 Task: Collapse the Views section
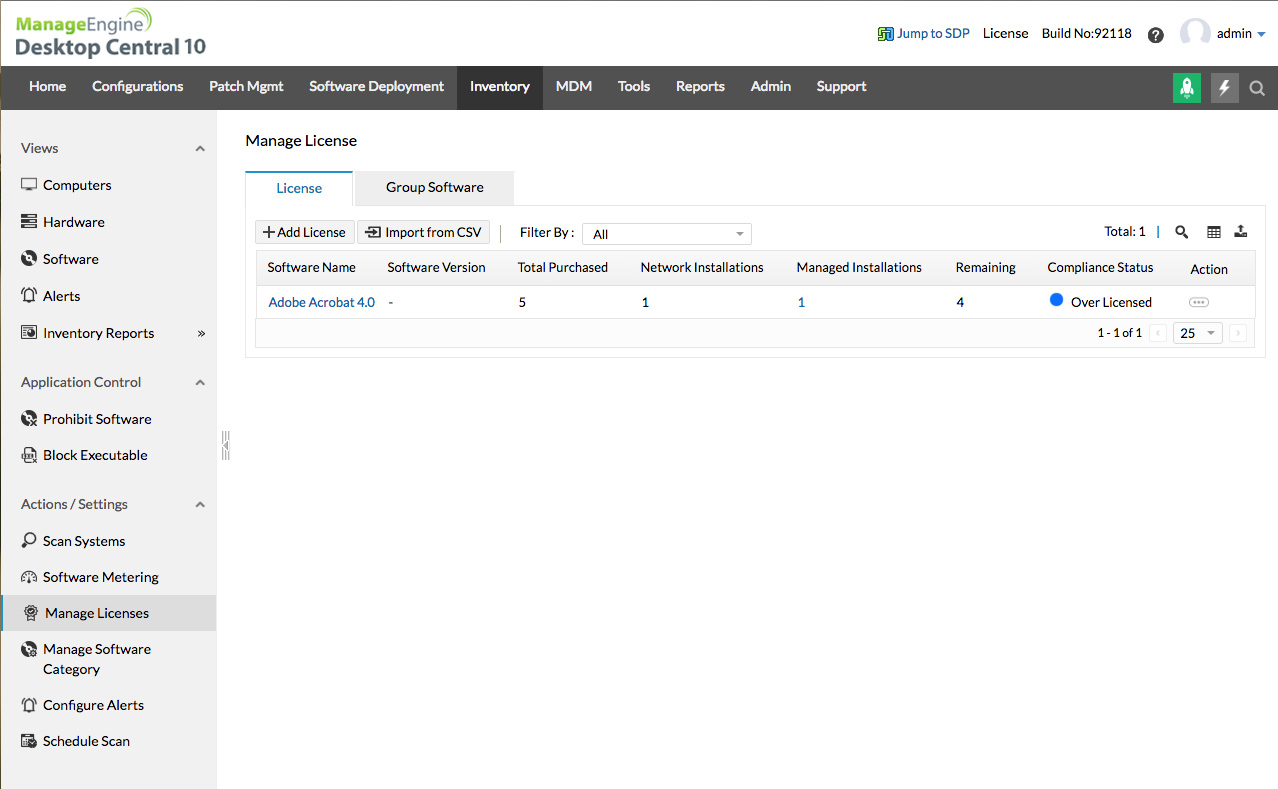[x=200, y=148]
